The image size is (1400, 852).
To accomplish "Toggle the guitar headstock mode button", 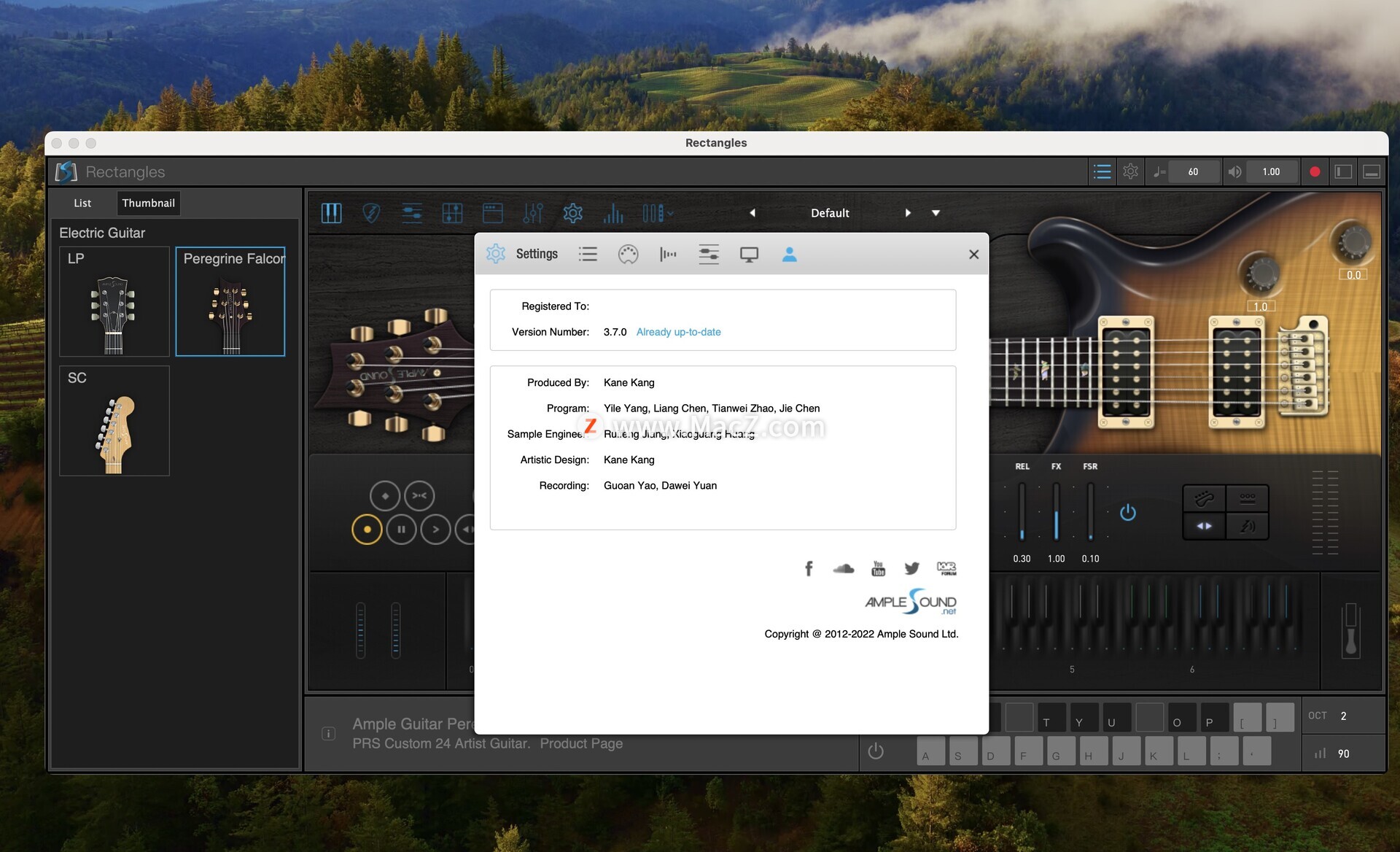I will click(x=1204, y=499).
